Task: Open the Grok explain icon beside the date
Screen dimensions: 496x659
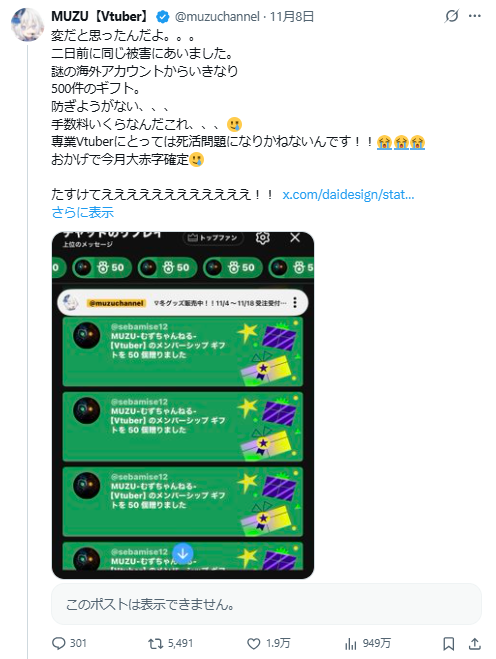Action: click(x=451, y=16)
